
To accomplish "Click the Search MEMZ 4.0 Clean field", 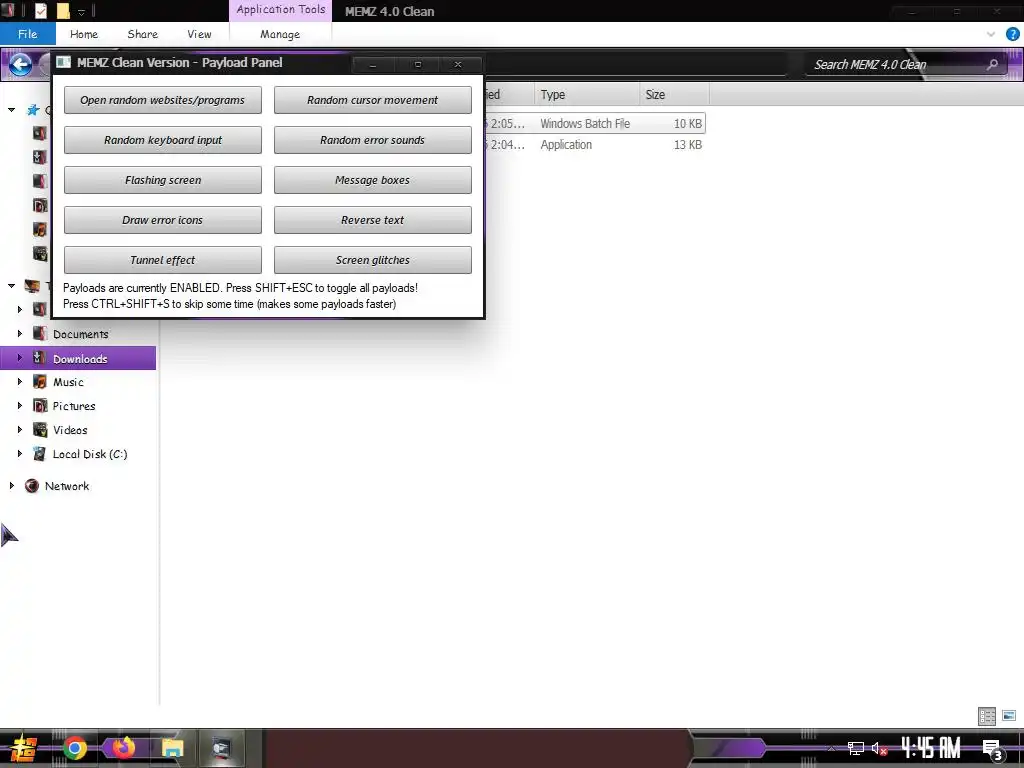I will coord(904,64).
